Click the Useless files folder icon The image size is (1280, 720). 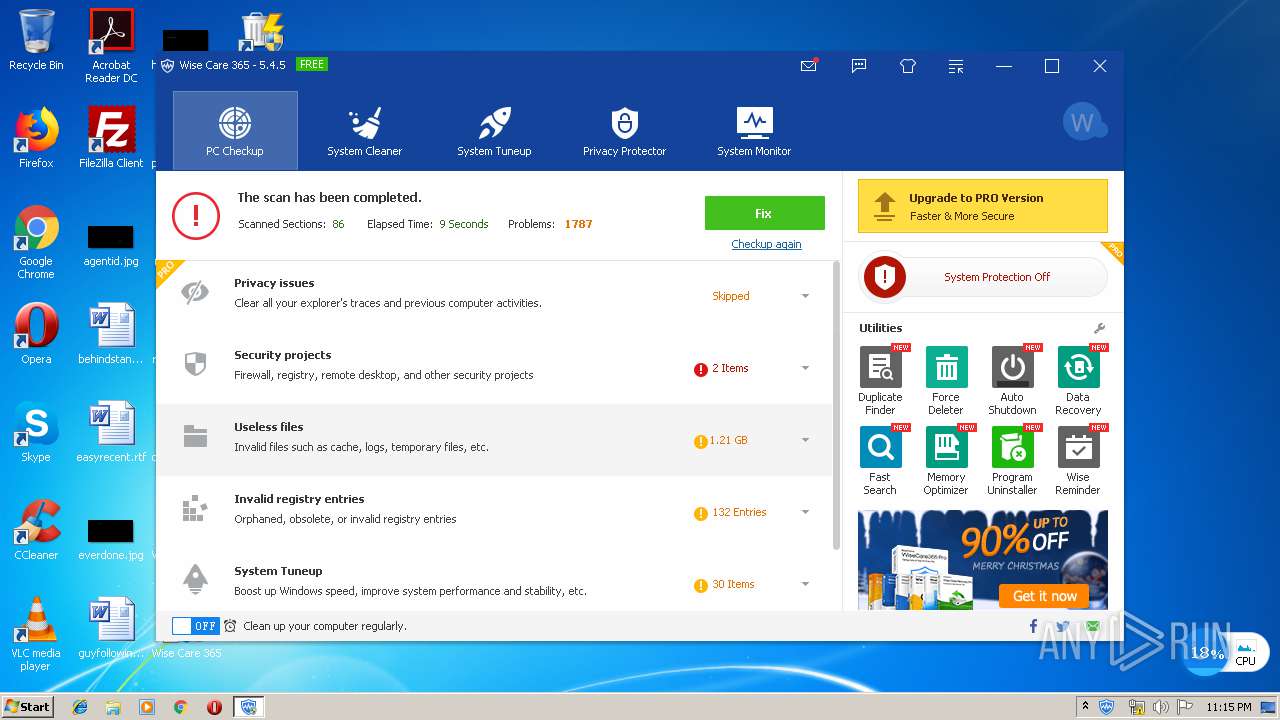point(195,436)
